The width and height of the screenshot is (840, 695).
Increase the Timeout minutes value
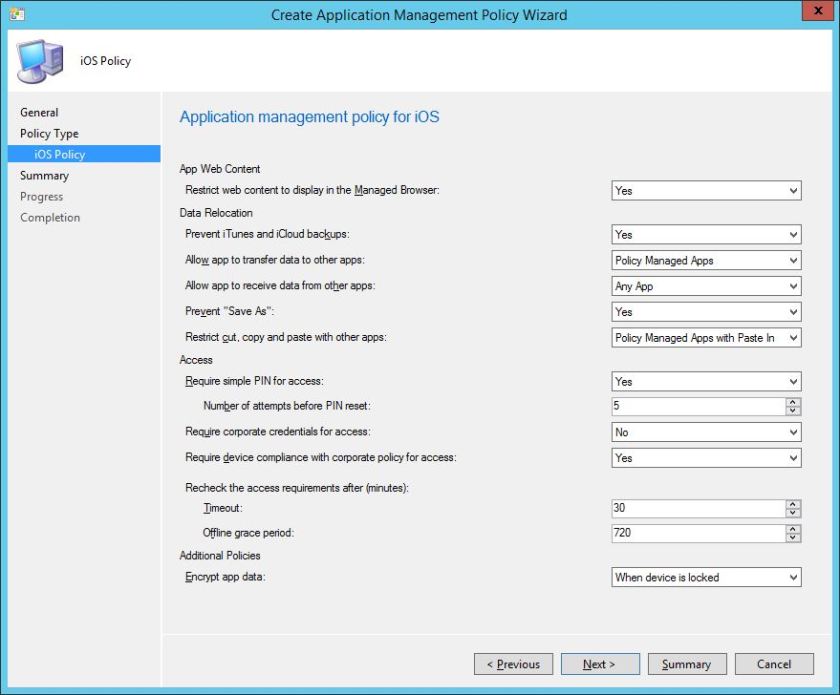792,504
